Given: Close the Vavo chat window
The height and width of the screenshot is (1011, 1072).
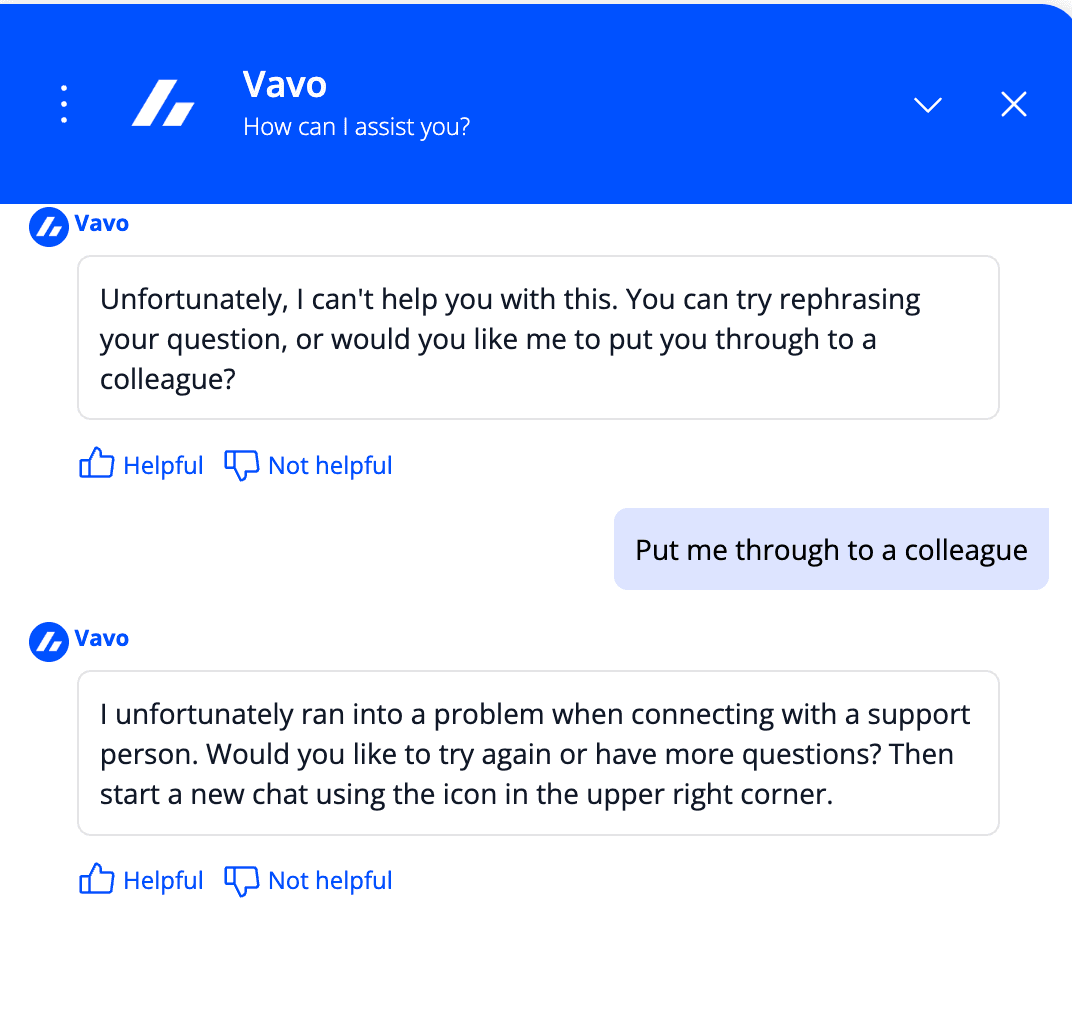Looking at the screenshot, I should click(x=1014, y=104).
